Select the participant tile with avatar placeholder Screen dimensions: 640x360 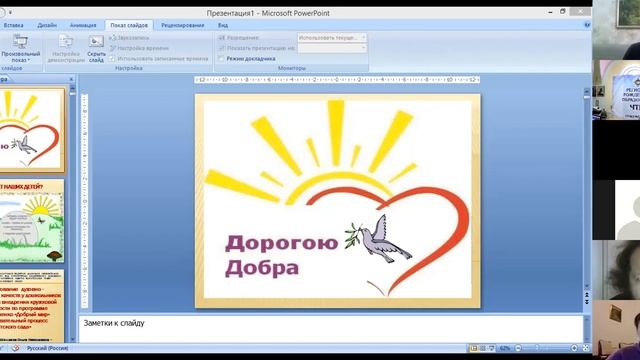pyautogui.click(x=616, y=210)
